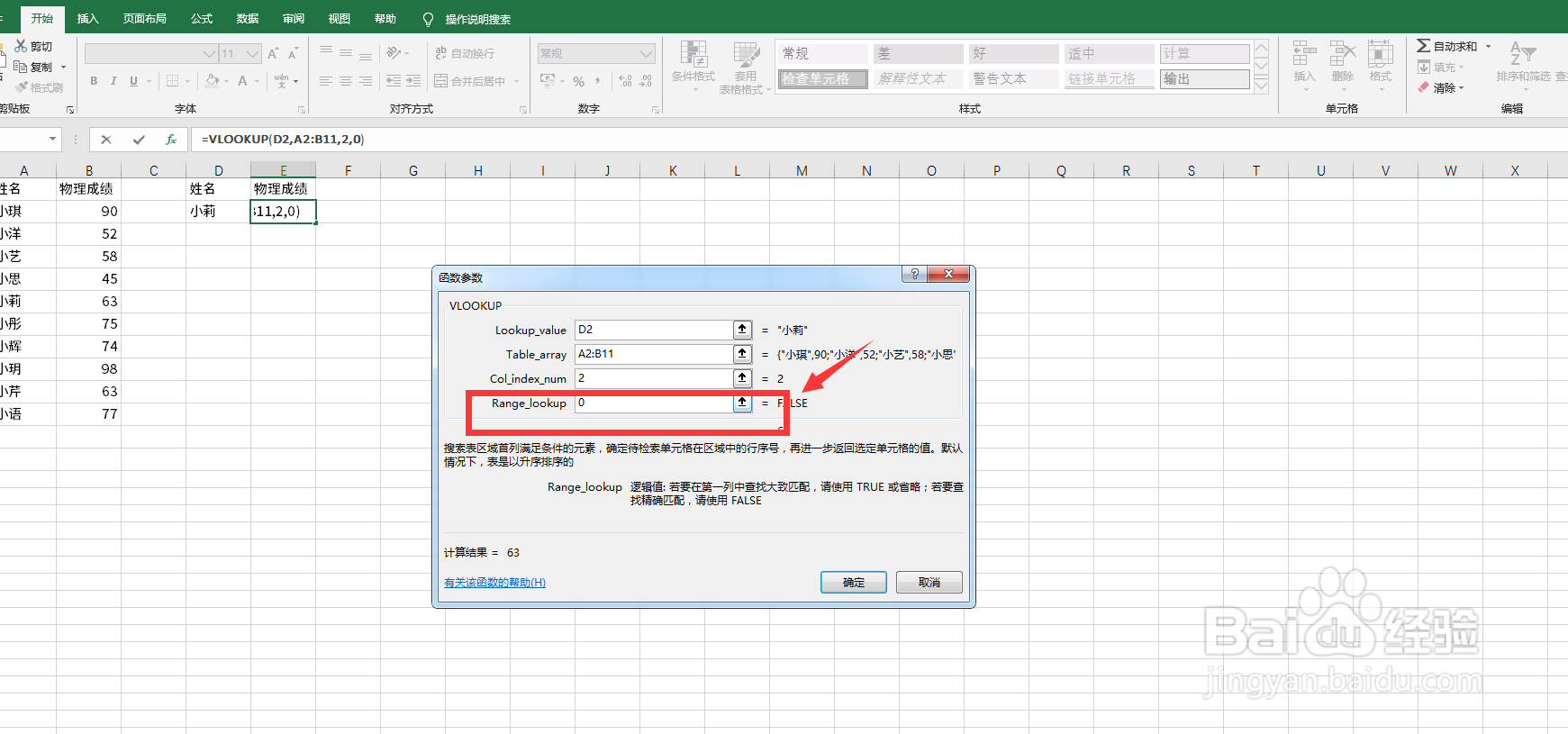Viewport: 1568px width, 734px height.
Task: Click the Decrease Indent icon
Action: coord(394,81)
